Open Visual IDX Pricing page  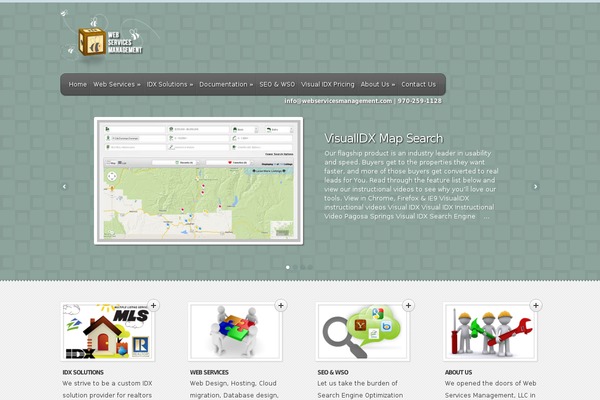pos(328,84)
